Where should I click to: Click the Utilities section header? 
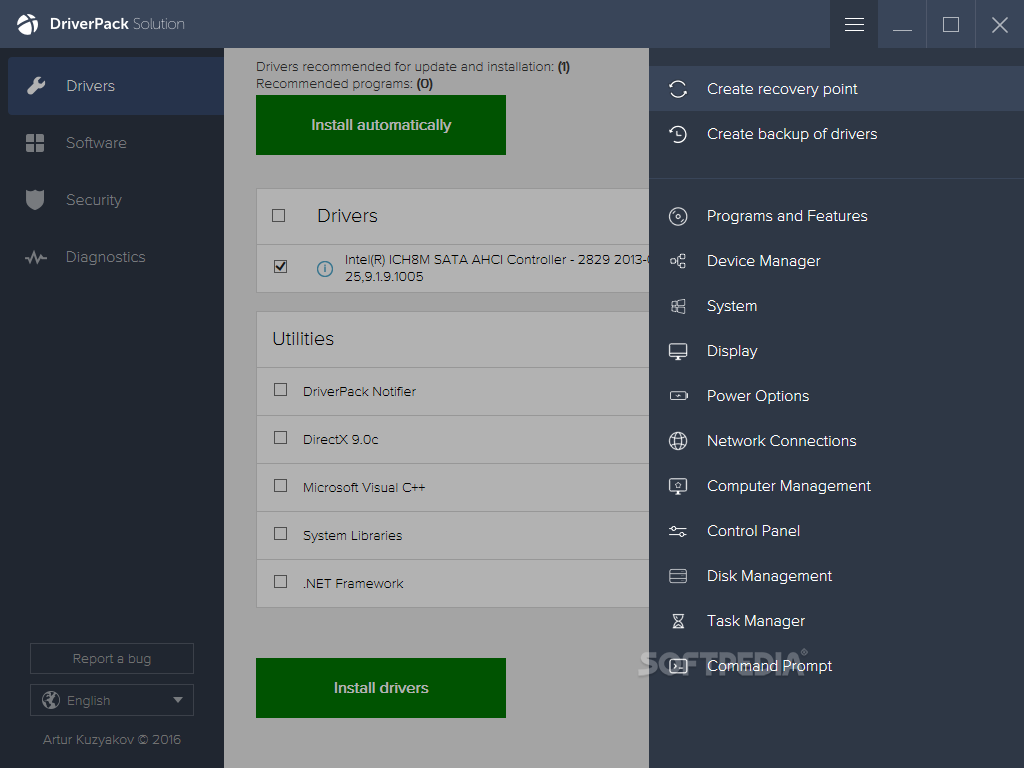pyautogui.click(x=303, y=339)
